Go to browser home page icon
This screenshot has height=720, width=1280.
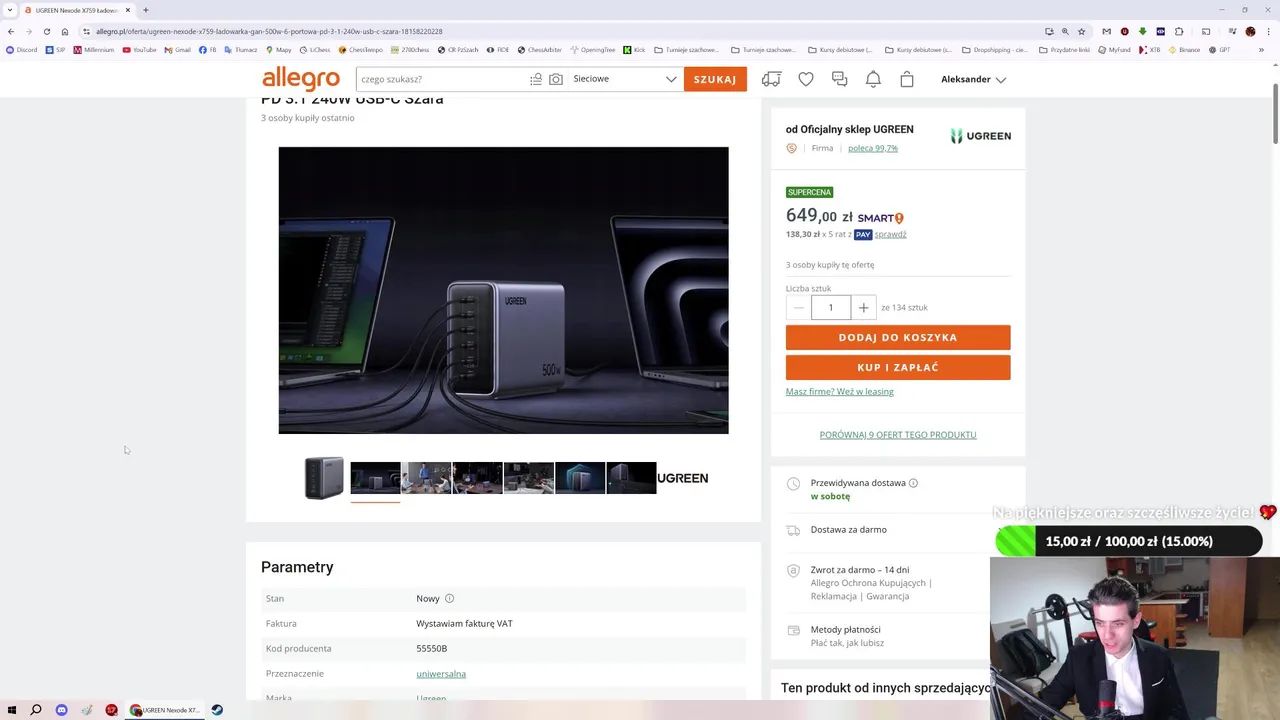[64, 31]
